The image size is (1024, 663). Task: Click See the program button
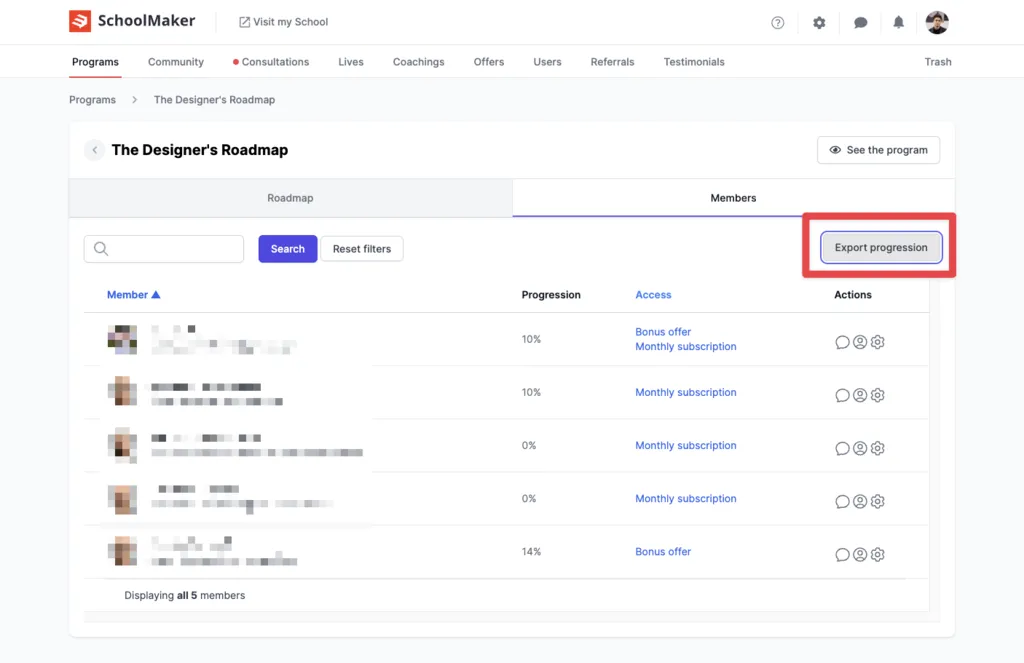(x=878, y=150)
